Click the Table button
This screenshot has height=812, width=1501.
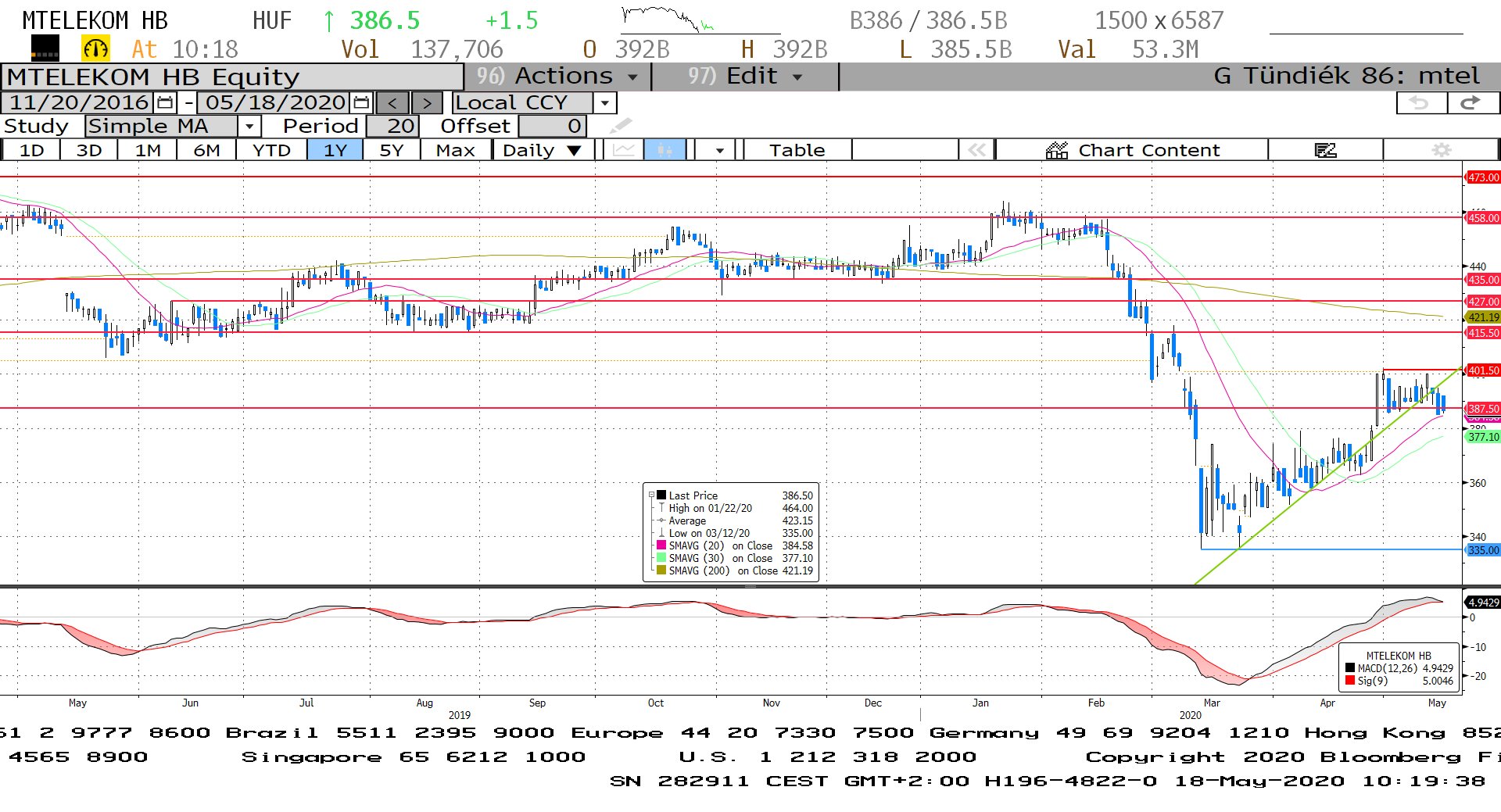point(797,150)
